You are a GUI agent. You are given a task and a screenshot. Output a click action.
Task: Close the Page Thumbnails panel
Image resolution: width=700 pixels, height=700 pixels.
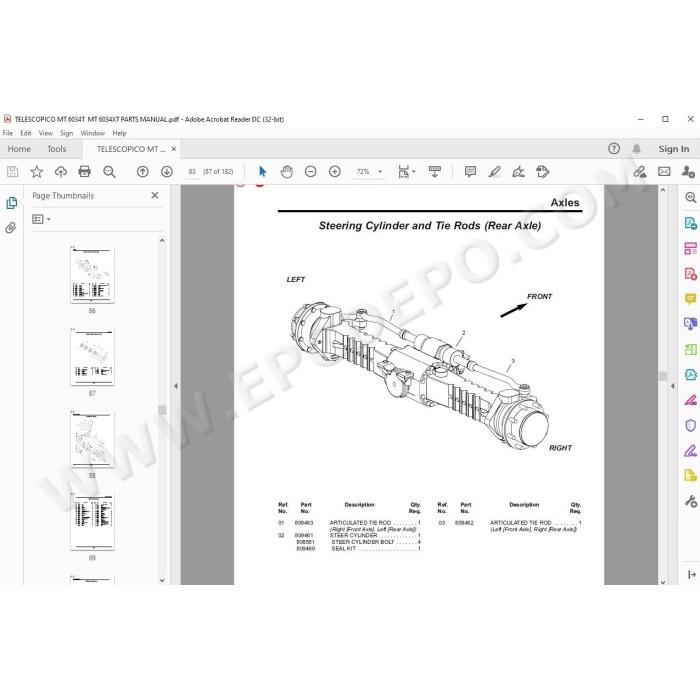(155, 195)
